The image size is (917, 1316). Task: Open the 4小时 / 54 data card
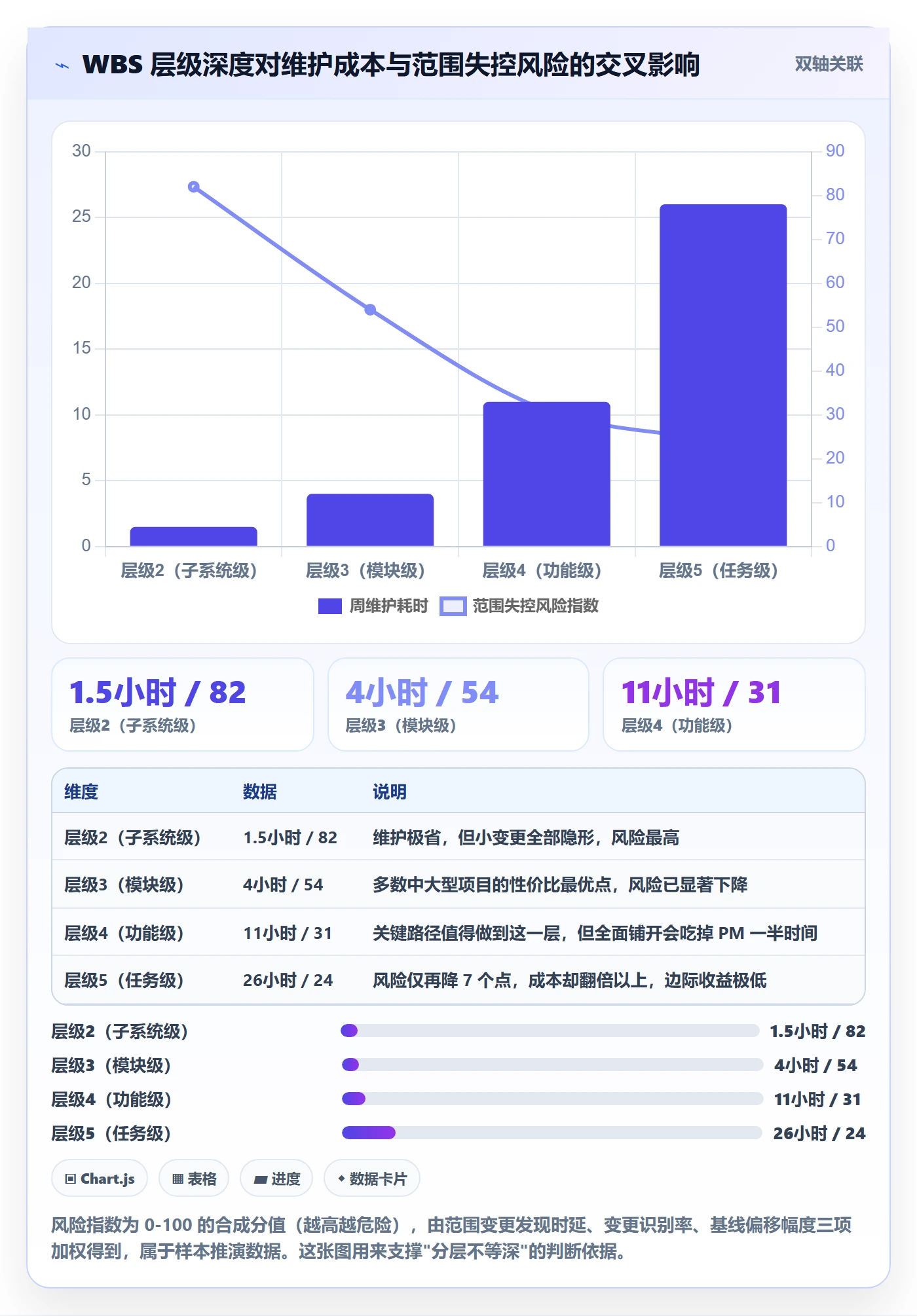click(x=458, y=704)
